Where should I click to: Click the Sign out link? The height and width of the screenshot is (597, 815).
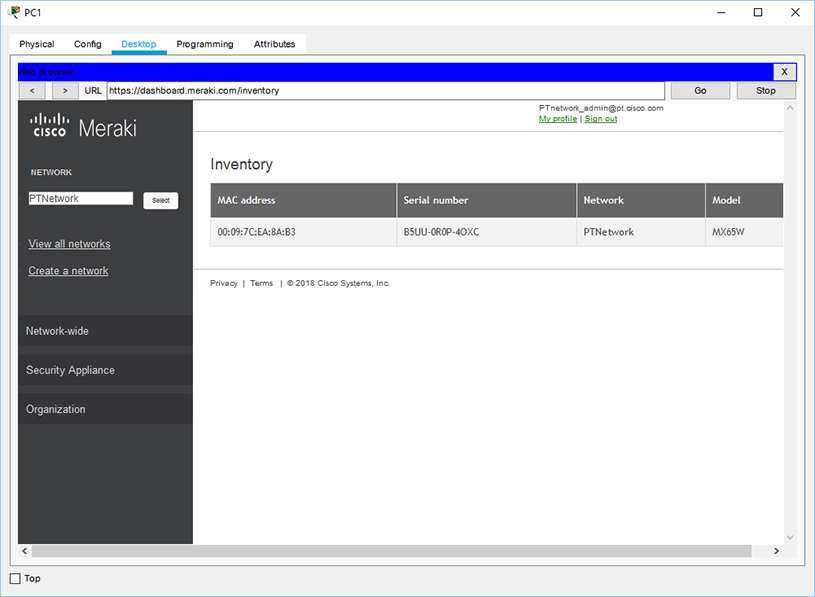(x=601, y=119)
